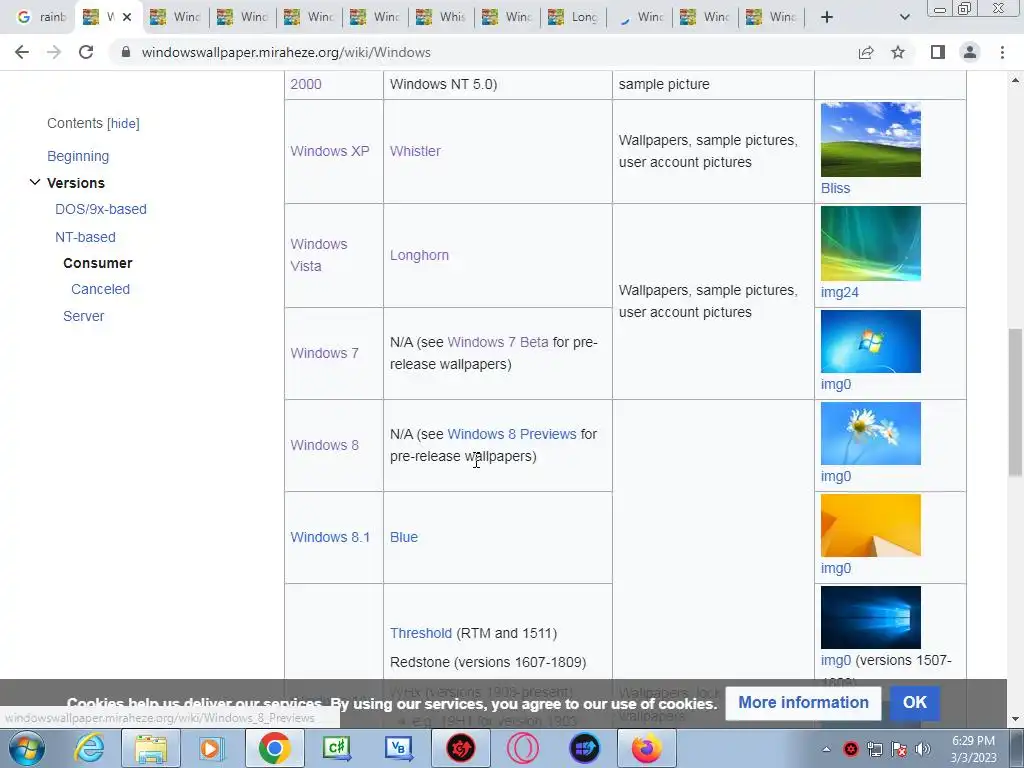Show hidden system tray icons
The image size is (1024, 768).
tap(826, 749)
